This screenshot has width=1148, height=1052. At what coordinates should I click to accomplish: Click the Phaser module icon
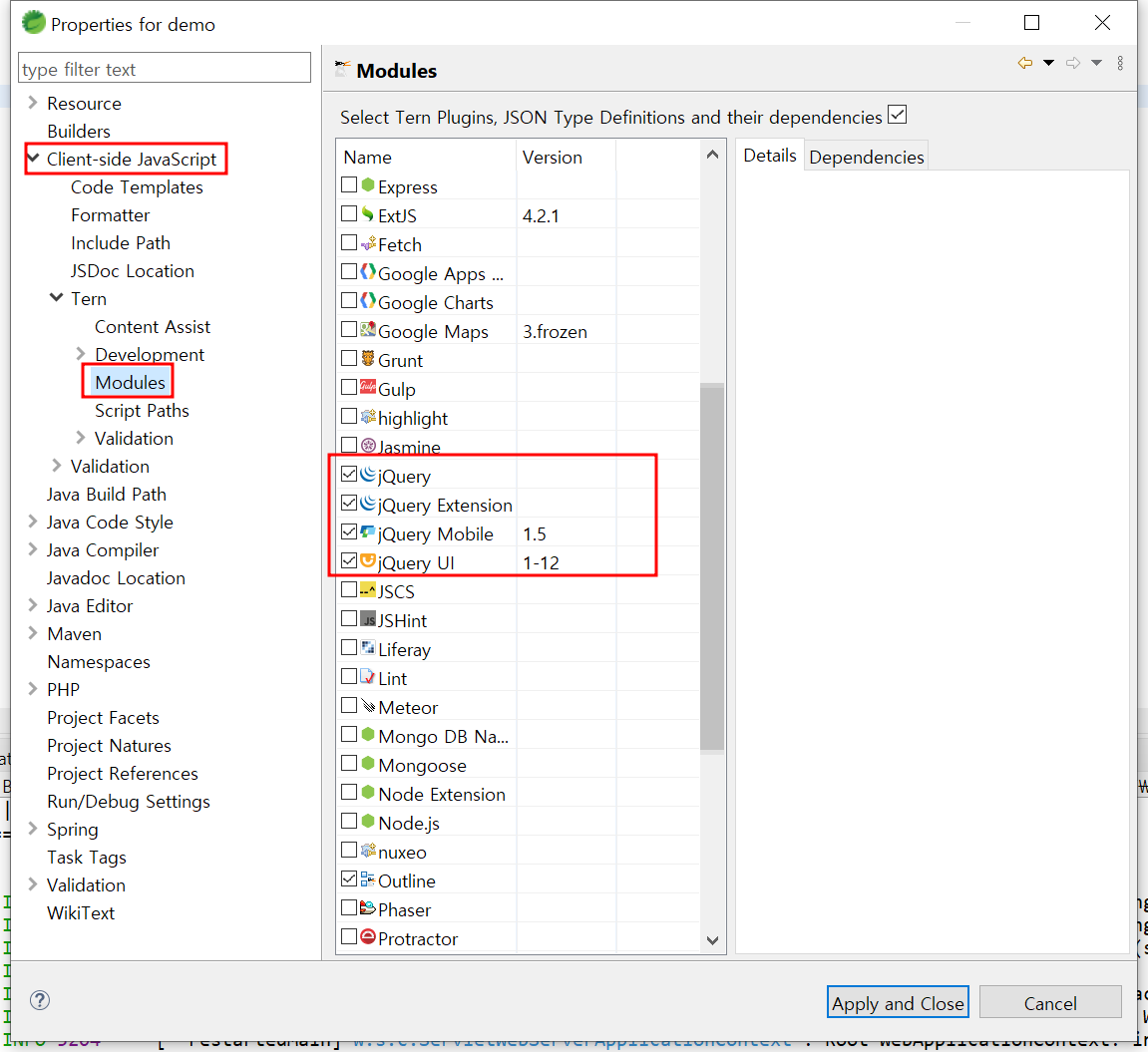tap(368, 908)
